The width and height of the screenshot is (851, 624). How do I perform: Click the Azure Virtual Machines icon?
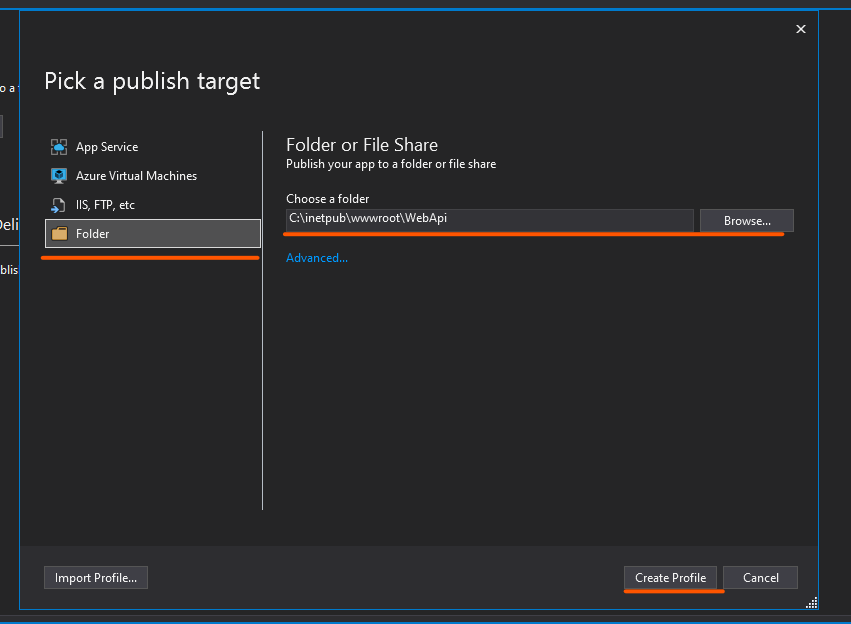[59, 176]
